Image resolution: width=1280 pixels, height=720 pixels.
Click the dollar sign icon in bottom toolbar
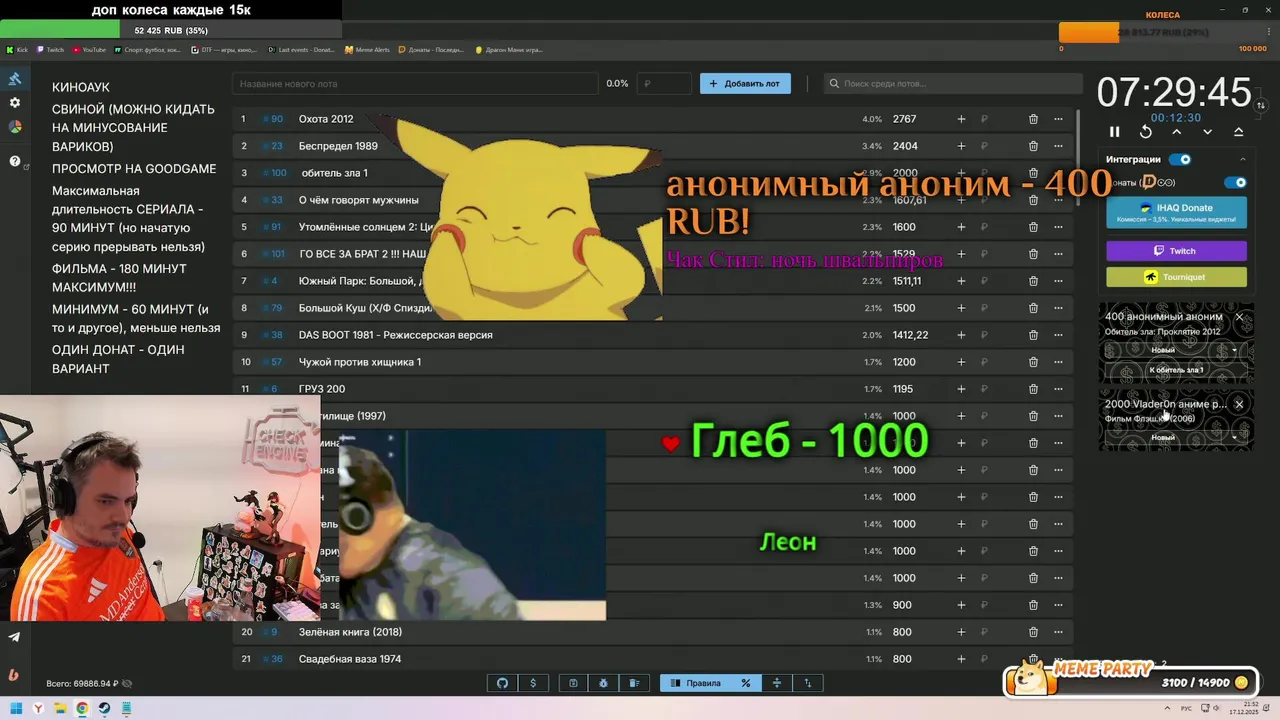(533, 683)
